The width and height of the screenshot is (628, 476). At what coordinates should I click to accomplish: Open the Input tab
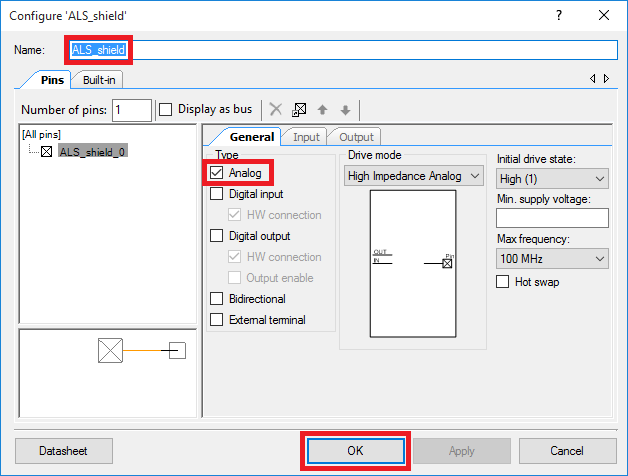click(x=306, y=137)
